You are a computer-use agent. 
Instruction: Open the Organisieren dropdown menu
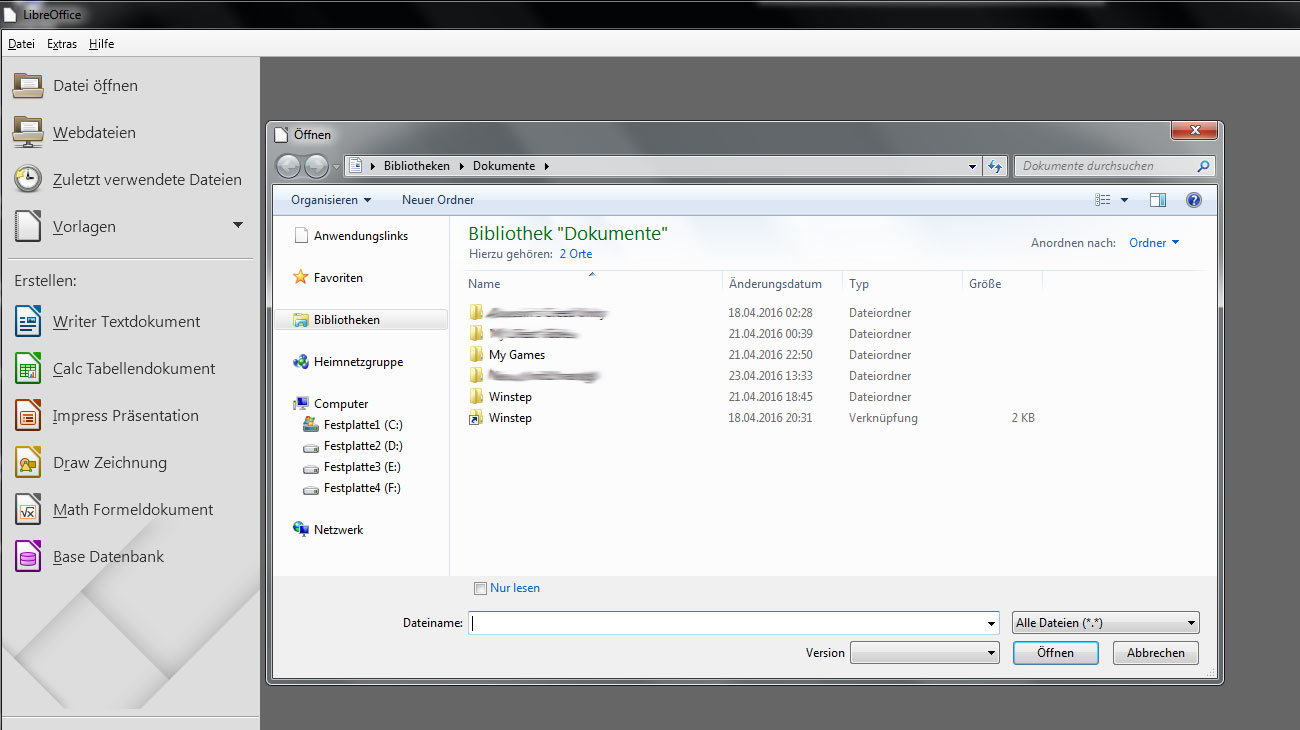tap(331, 200)
